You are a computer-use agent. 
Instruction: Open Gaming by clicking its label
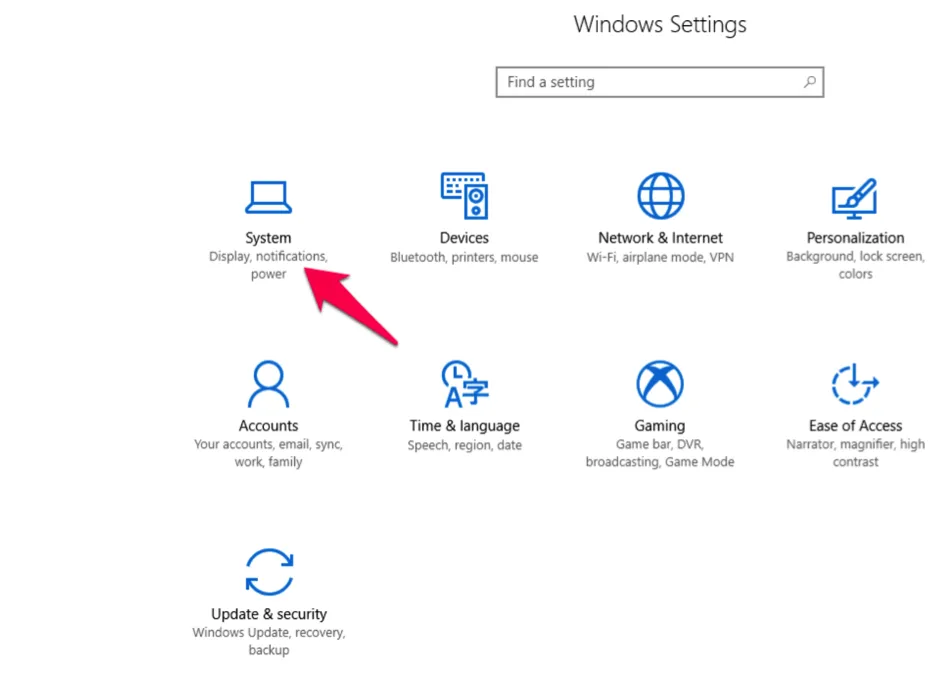tap(659, 425)
